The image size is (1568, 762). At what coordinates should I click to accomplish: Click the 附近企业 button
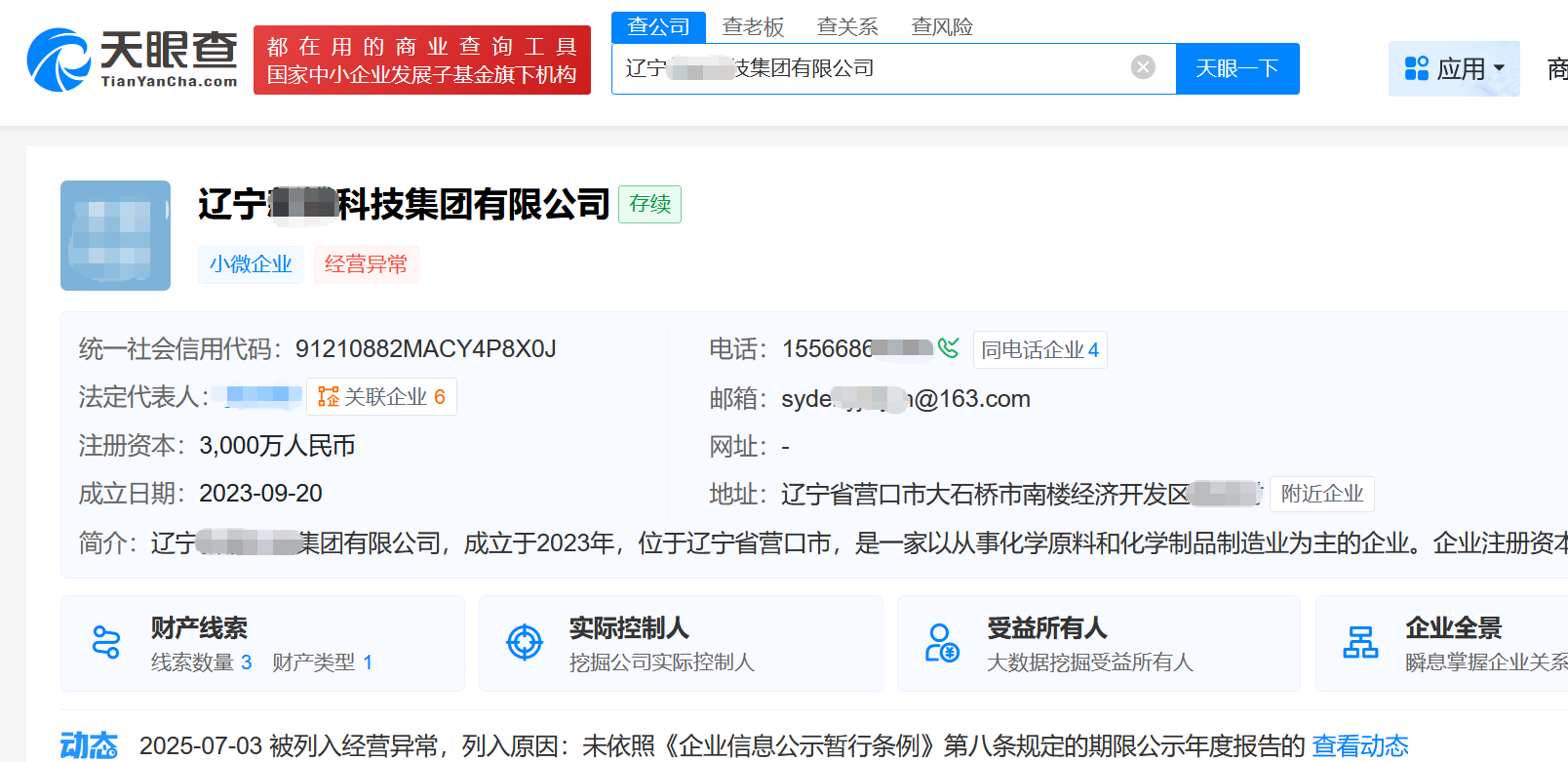click(x=1321, y=494)
